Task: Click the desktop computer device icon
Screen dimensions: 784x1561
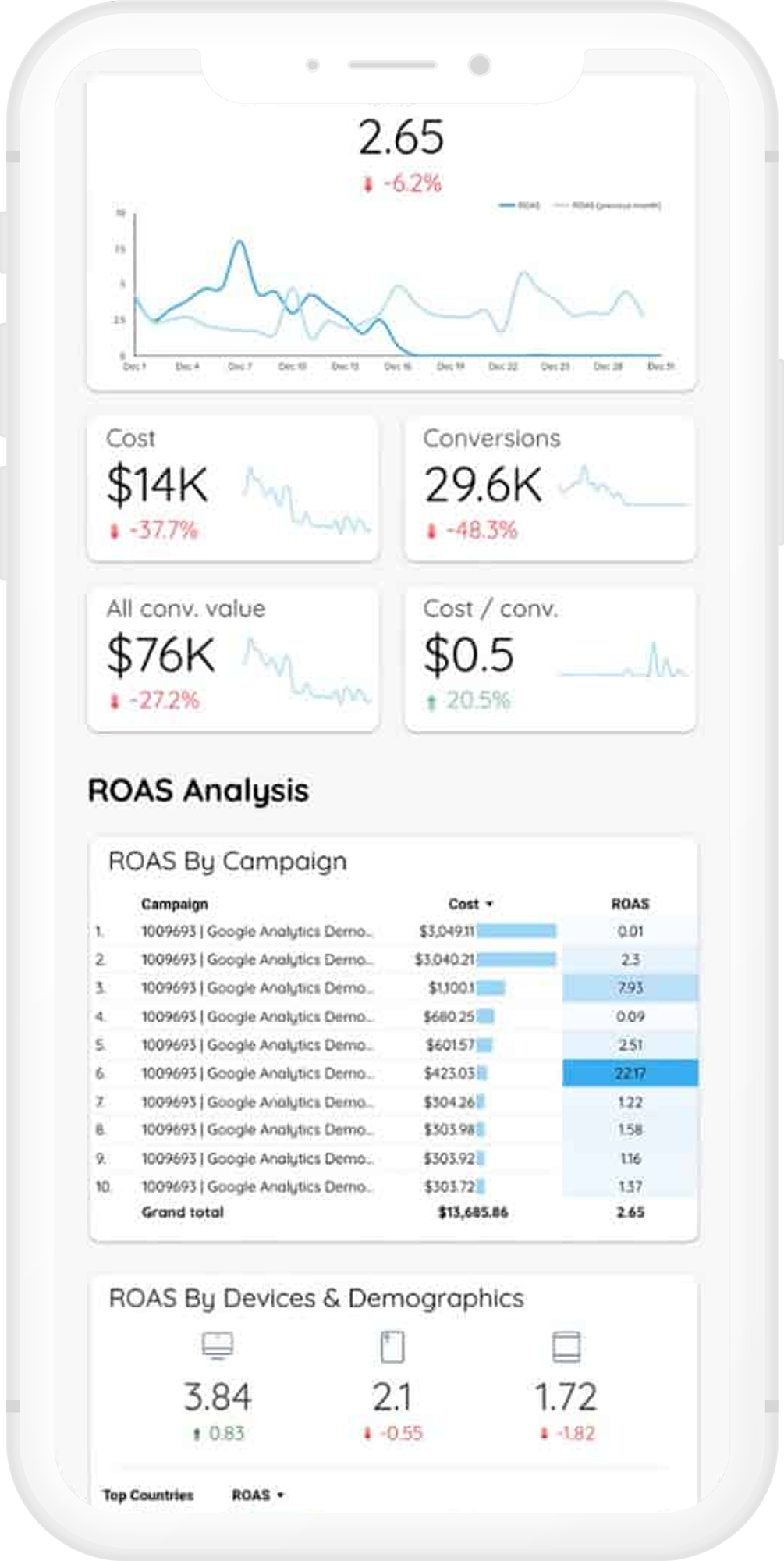Action: tap(217, 1346)
